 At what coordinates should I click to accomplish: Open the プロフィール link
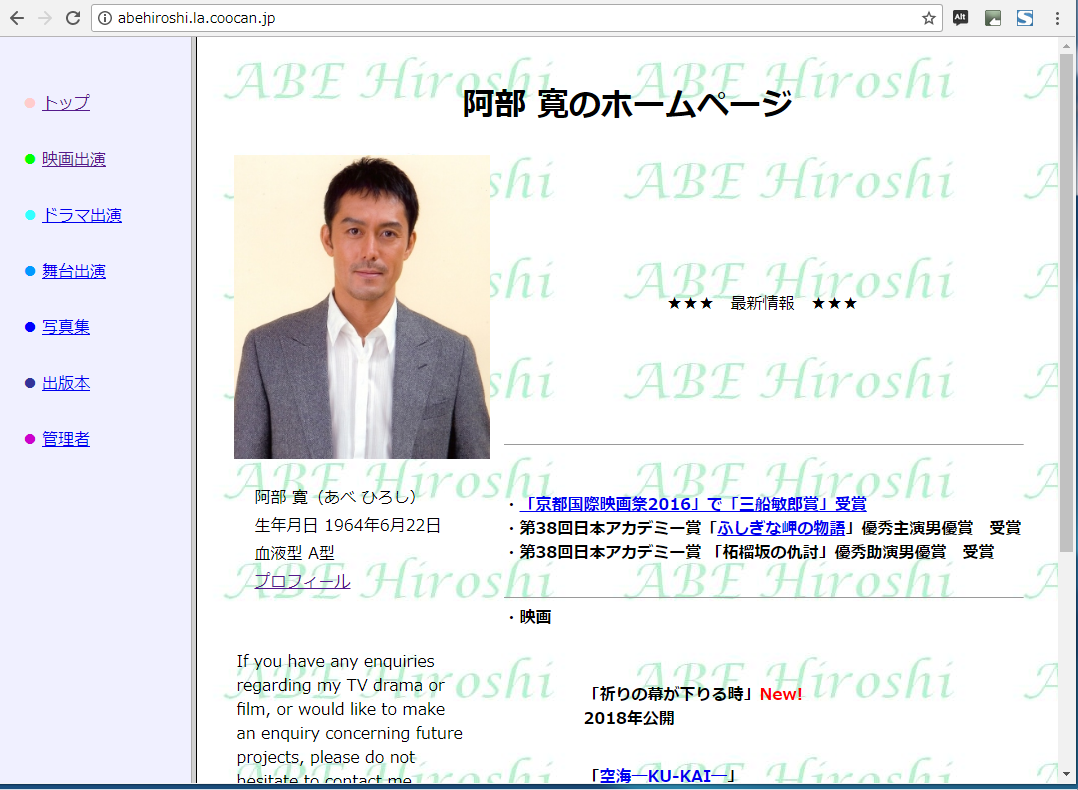(x=302, y=581)
